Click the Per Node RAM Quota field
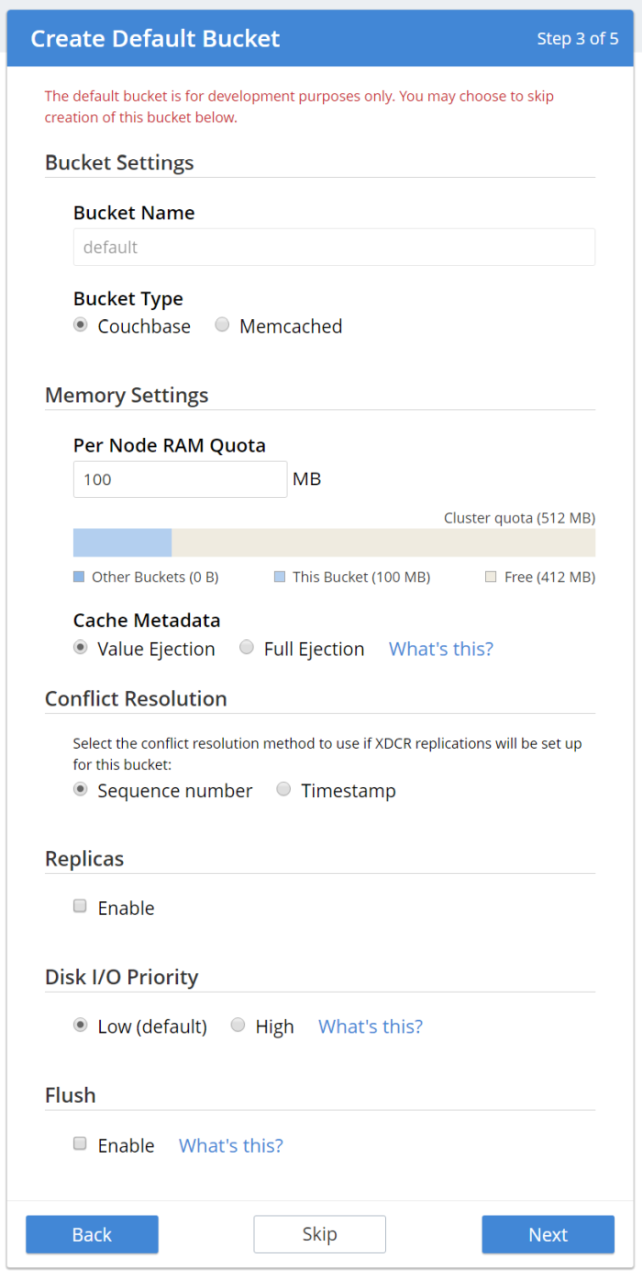The height and width of the screenshot is (1280, 642). click(180, 479)
